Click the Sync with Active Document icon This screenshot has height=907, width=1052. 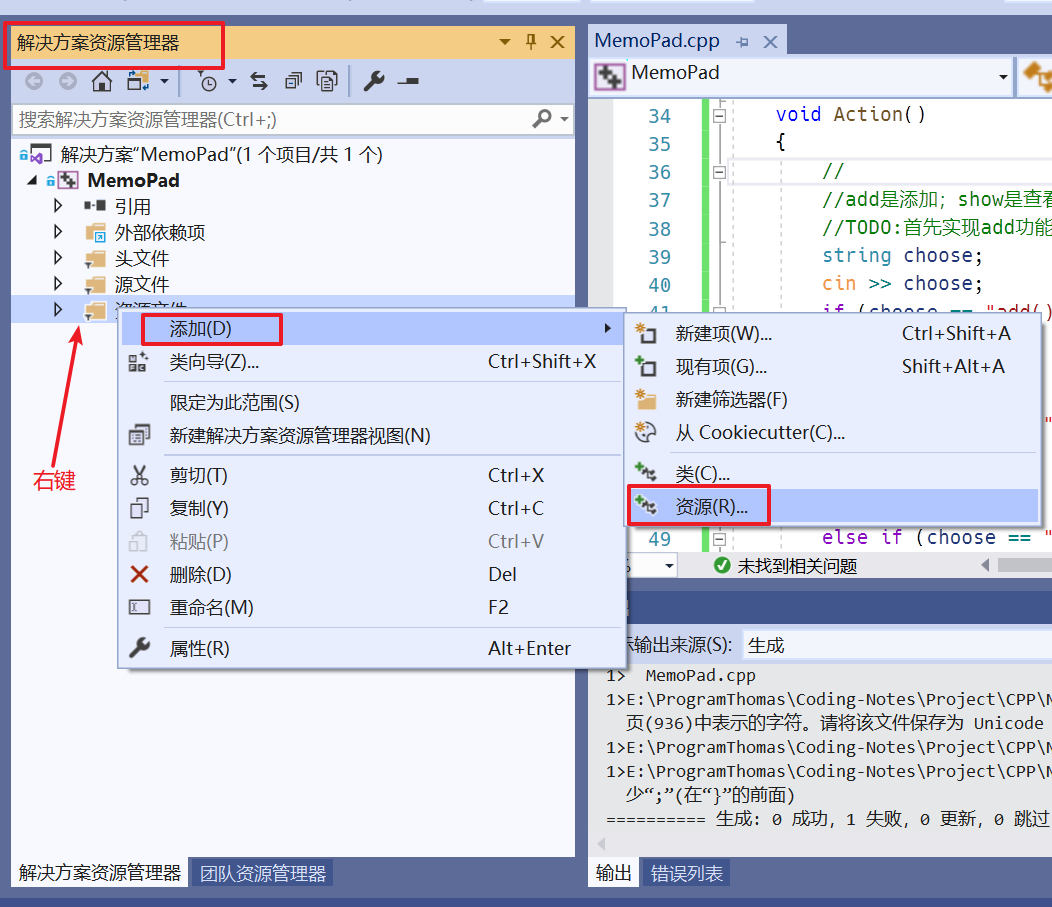(x=258, y=81)
